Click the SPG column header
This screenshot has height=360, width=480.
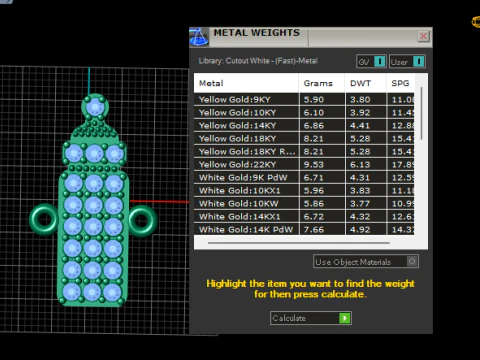(401, 83)
